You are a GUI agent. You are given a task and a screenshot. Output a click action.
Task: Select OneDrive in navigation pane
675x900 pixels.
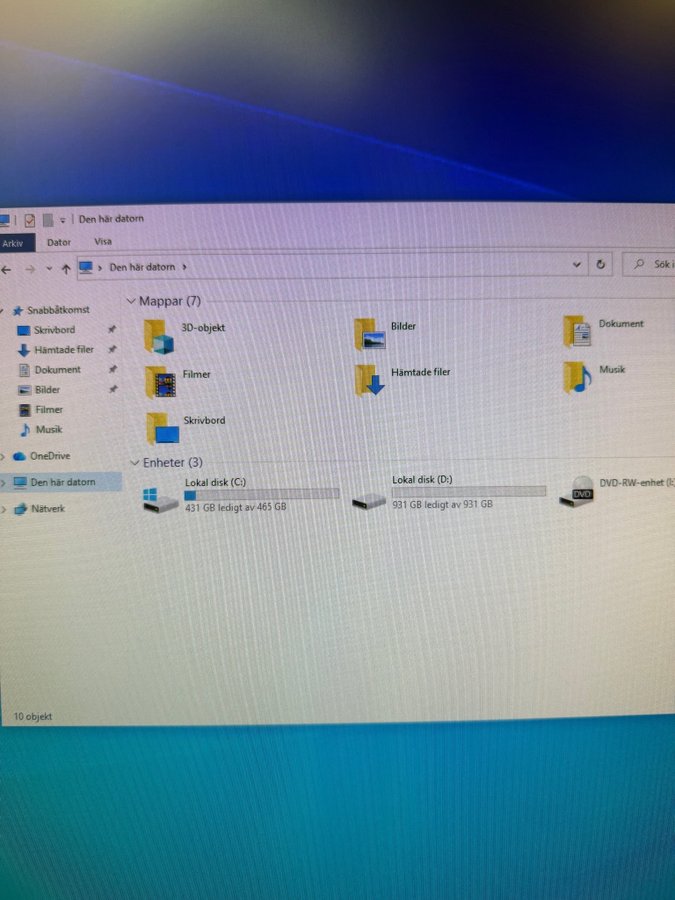point(49,456)
